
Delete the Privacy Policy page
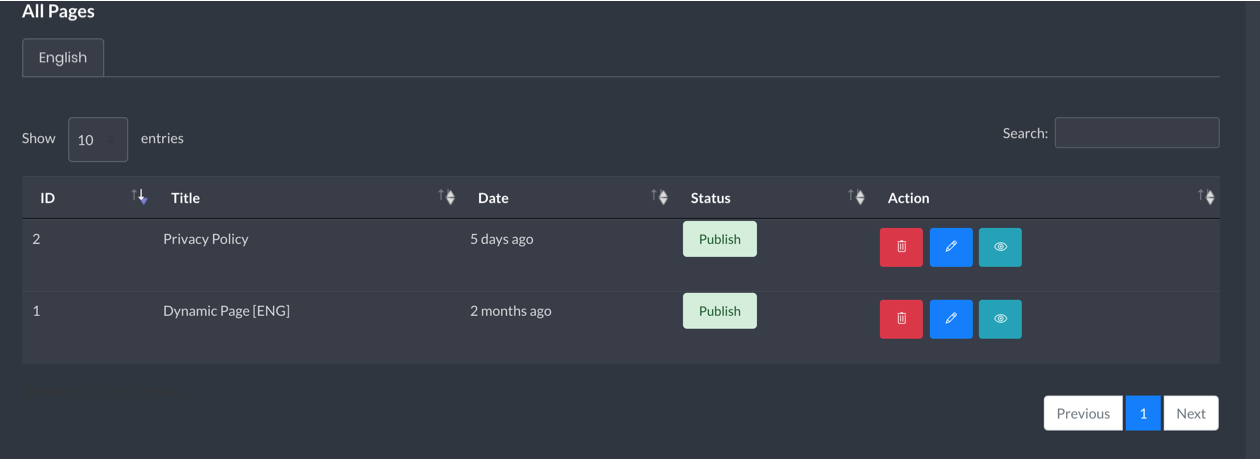pyautogui.click(x=901, y=247)
